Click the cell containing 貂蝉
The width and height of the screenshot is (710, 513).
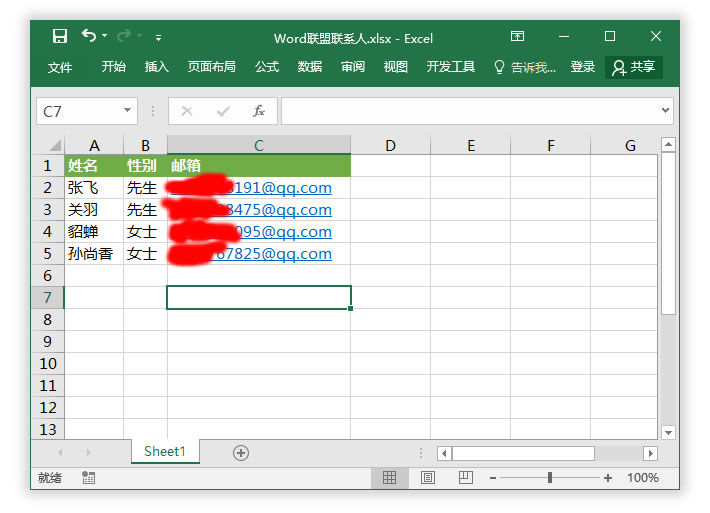[94, 232]
